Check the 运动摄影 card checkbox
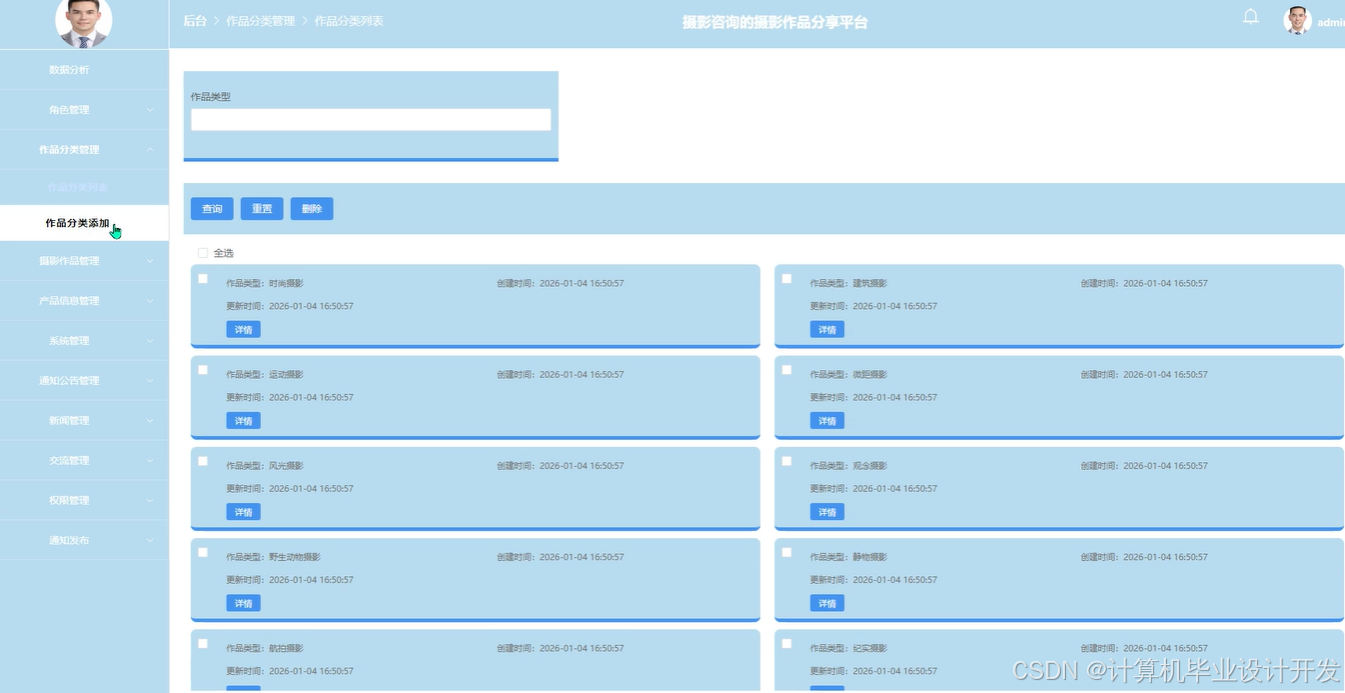Viewport: 1345px width, 693px height. click(x=203, y=370)
